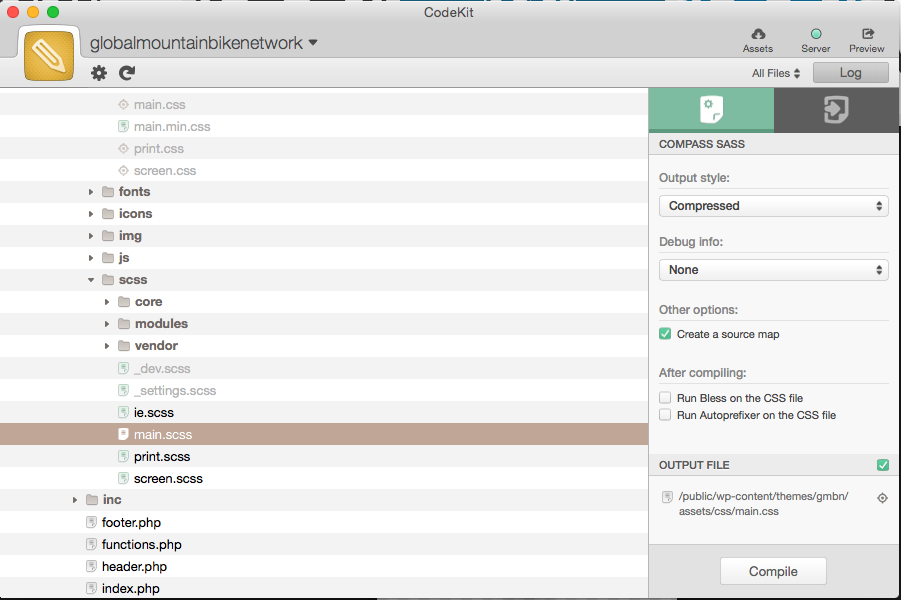Click the ie.scss file icon

tap(123, 412)
